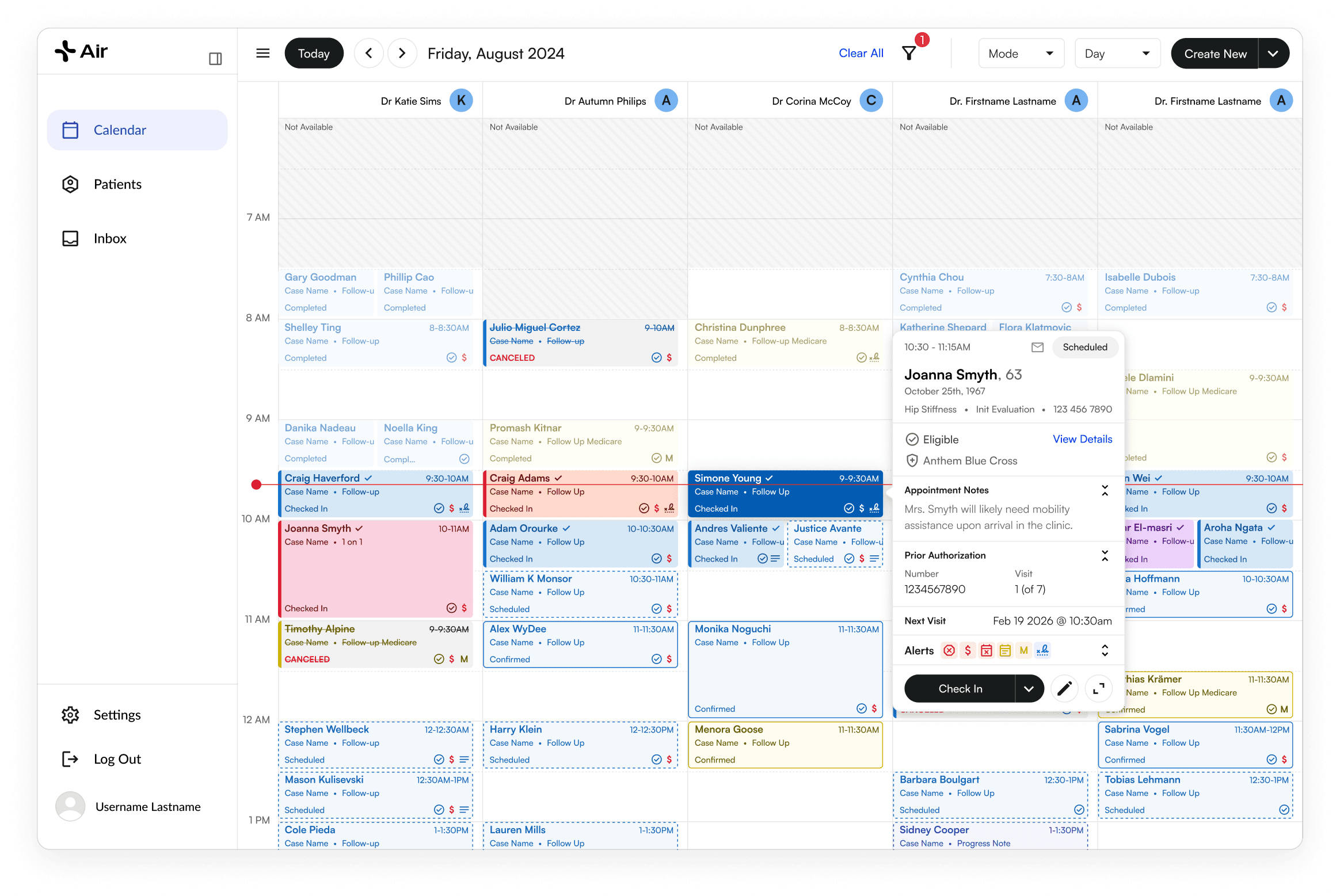The height and width of the screenshot is (896, 1340).
Task: Click the Clear All link
Action: pos(861,53)
